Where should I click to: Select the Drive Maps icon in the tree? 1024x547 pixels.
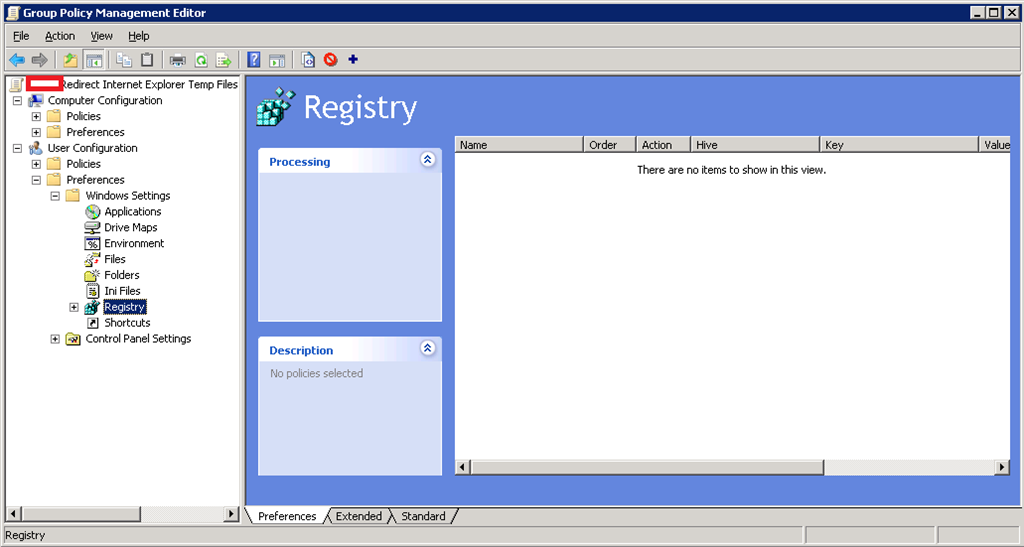(x=92, y=227)
